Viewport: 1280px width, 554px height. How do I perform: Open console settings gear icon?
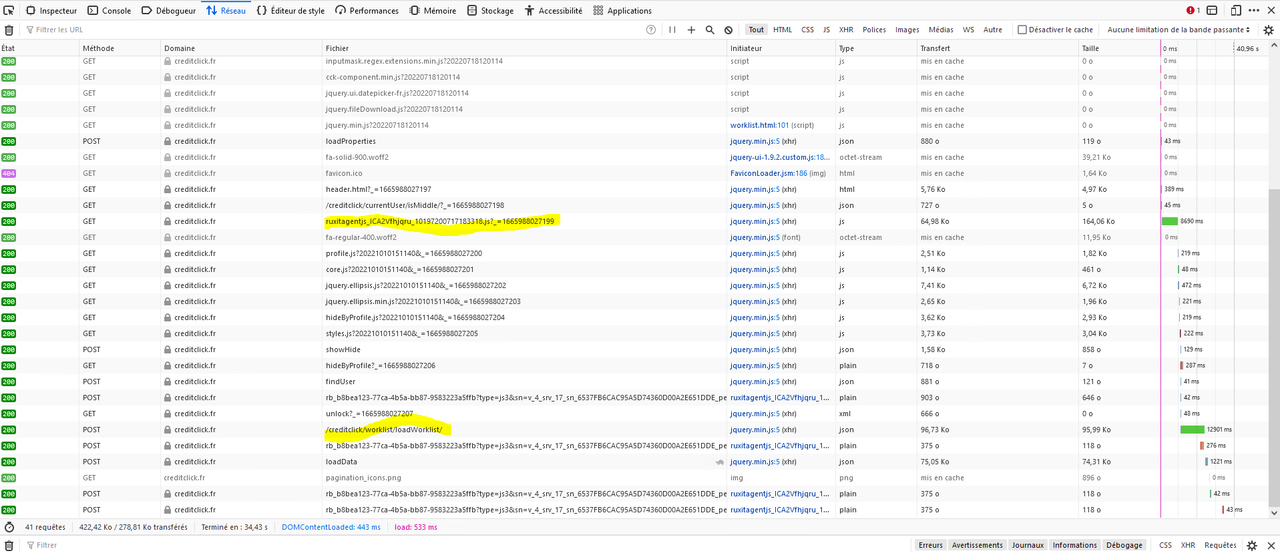(1253, 545)
